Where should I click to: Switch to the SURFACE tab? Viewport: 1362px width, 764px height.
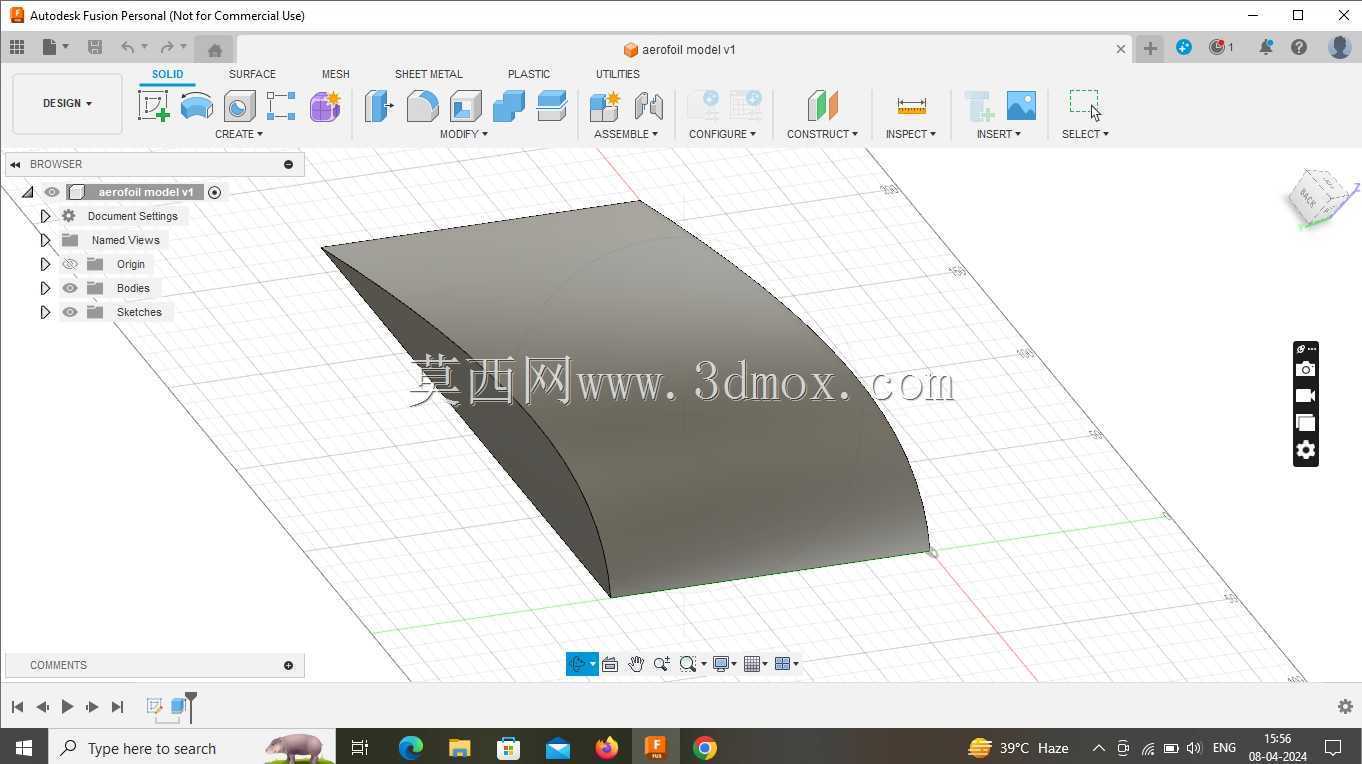tap(252, 74)
